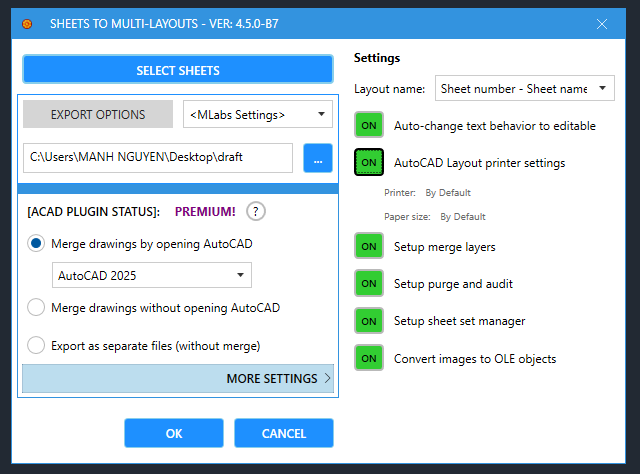Select Merge drawings without opening AutoCAD
Image resolution: width=640 pixels, height=474 pixels.
tap(36, 307)
